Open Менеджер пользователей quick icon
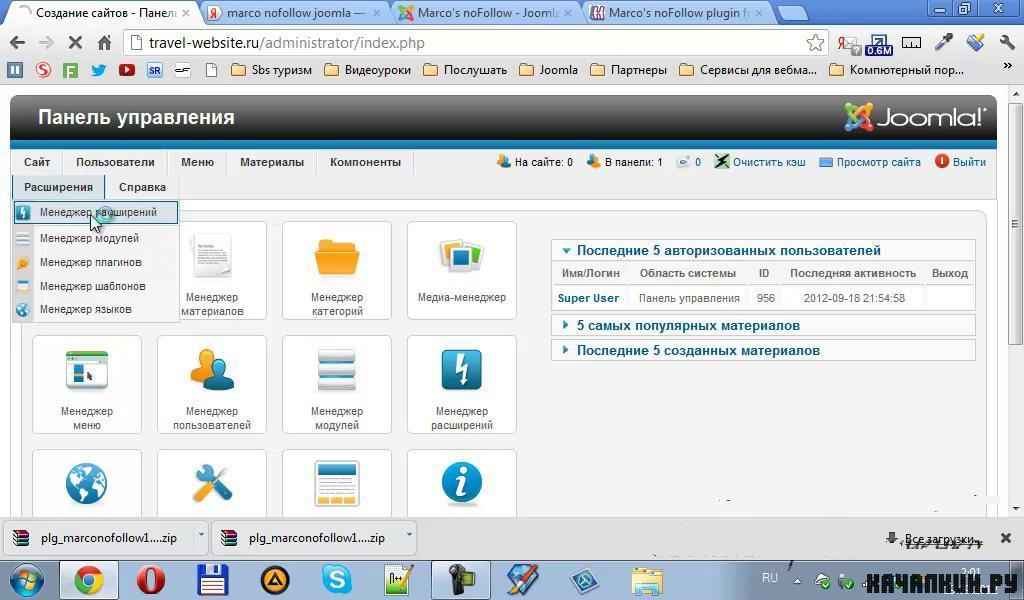Screen dimensions: 1024x600 [212, 385]
